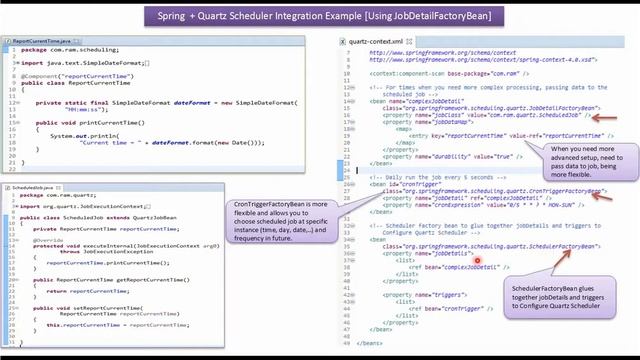Click "package com.ram.scheduling;" line

pos(70,50)
